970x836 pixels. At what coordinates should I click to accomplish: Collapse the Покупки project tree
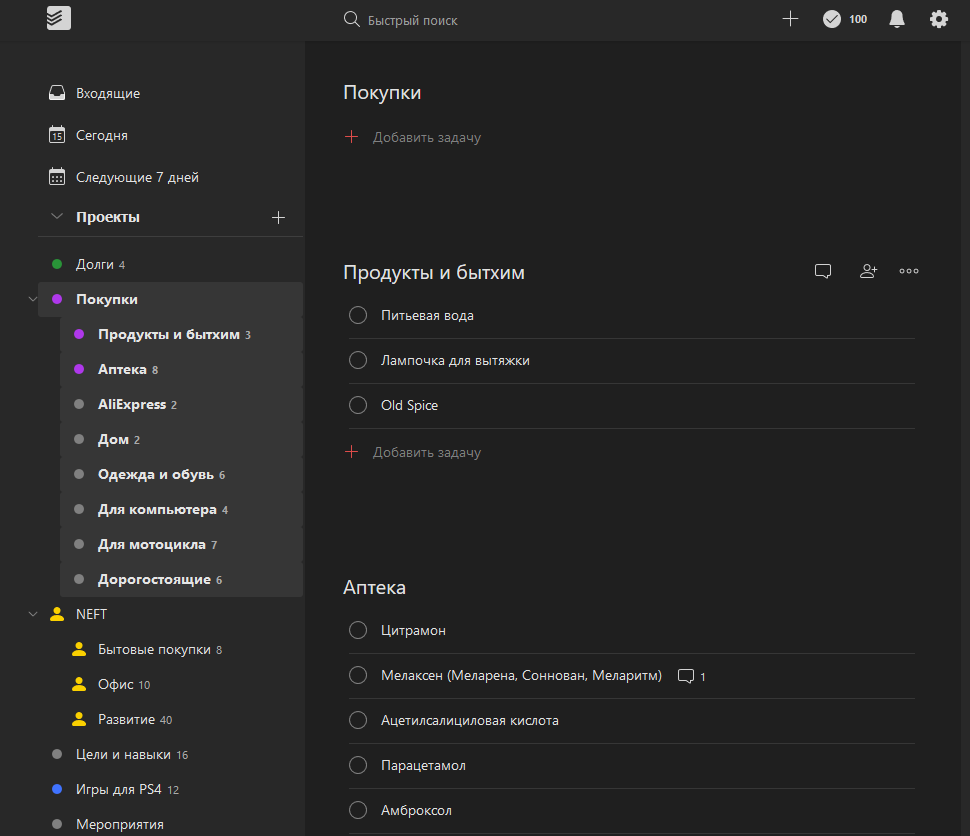coord(33,299)
